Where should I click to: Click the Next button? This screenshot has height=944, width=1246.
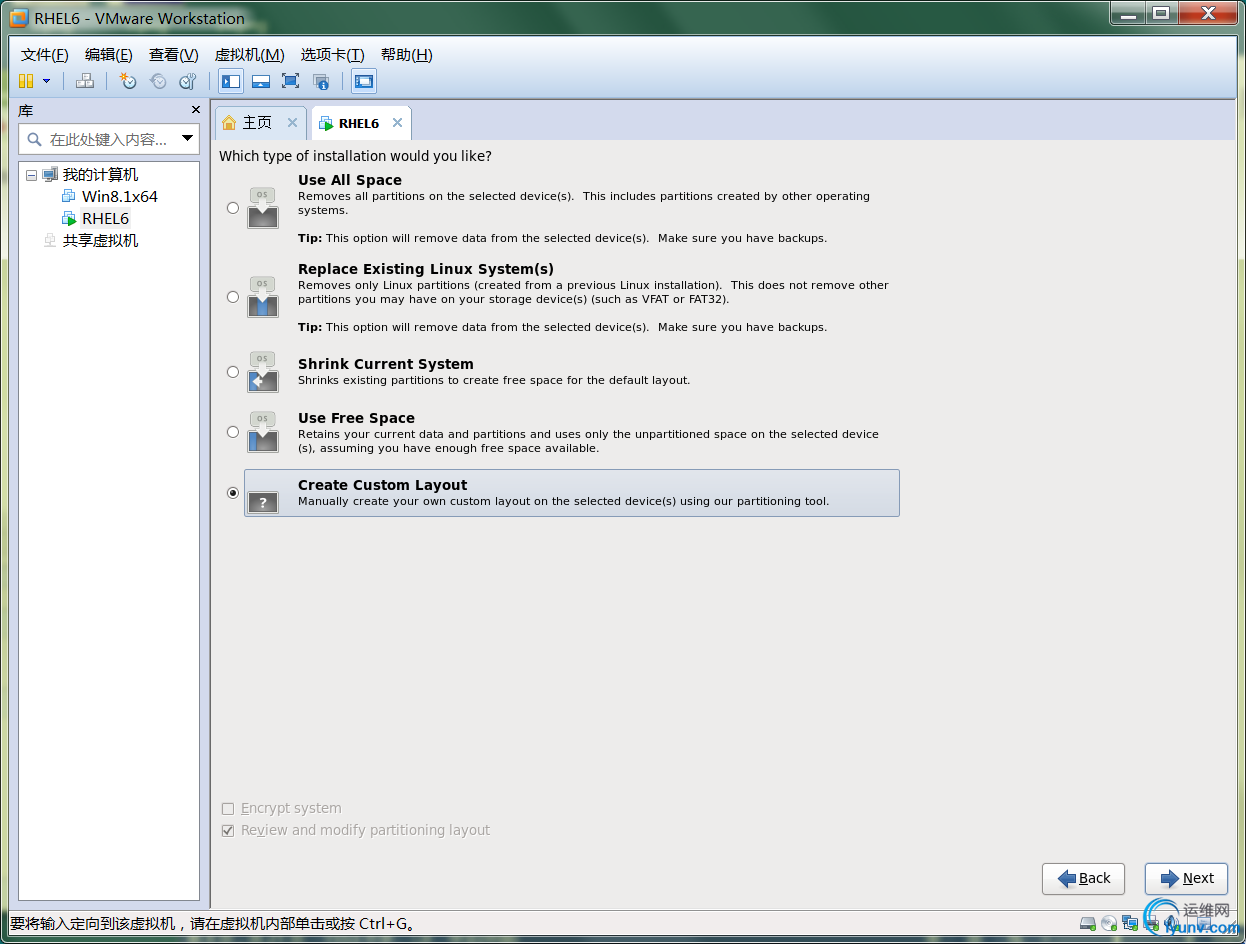(1186, 879)
